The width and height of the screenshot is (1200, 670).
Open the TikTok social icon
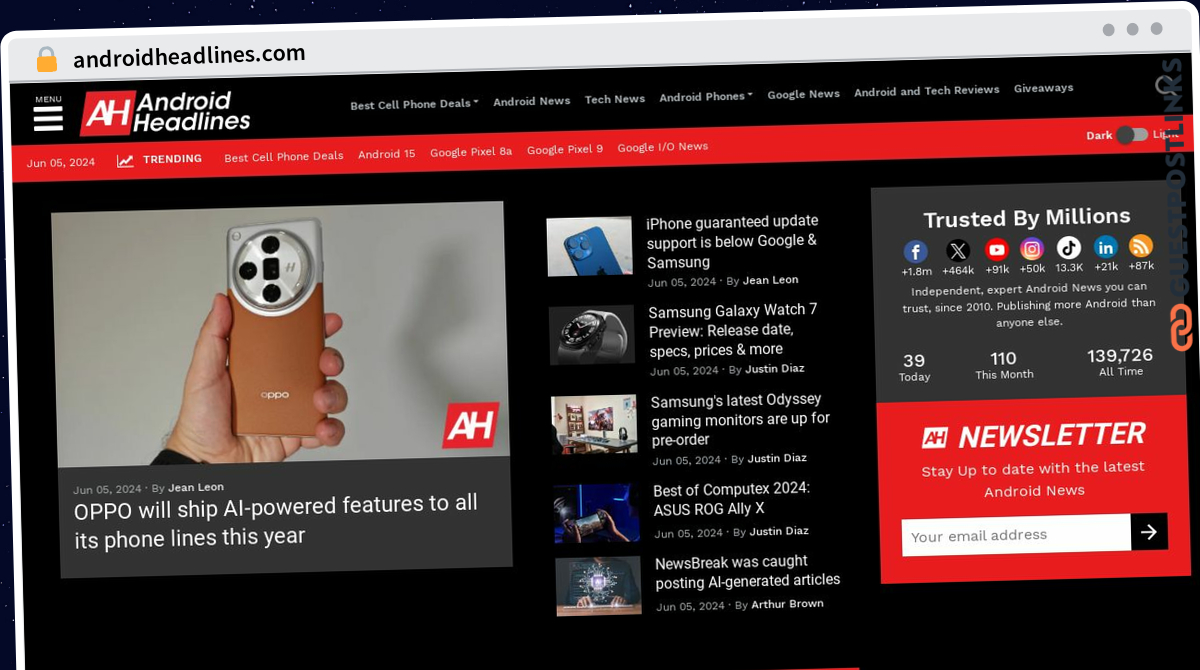1069,248
